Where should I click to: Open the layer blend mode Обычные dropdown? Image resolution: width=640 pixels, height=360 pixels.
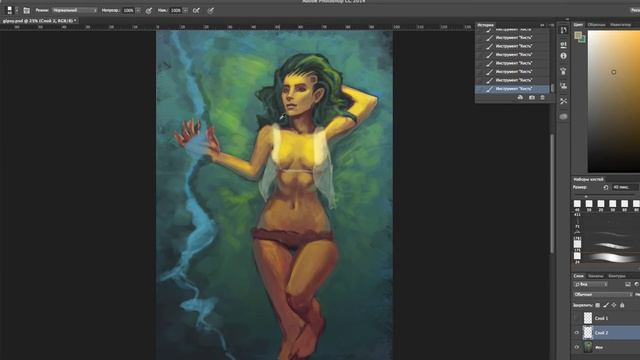pos(603,294)
